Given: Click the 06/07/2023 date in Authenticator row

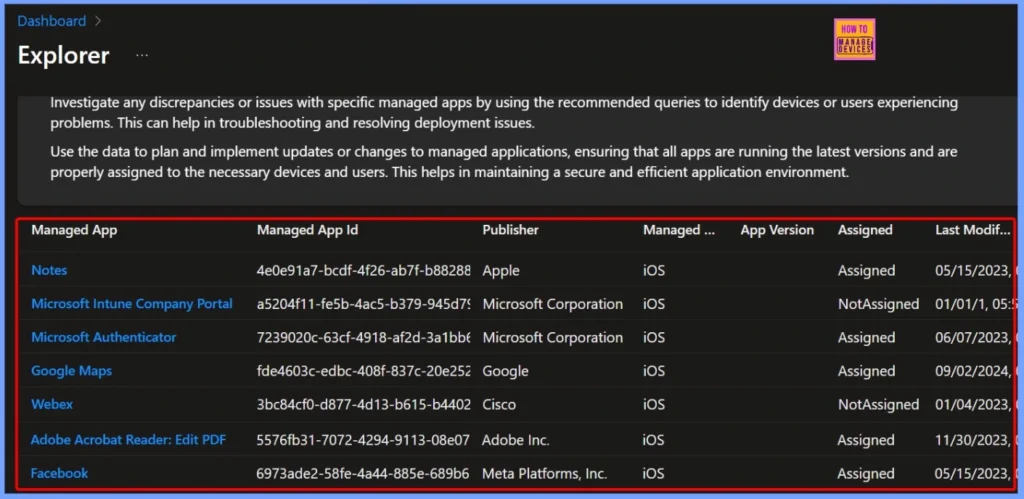Looking at the screenshot, I should [x=973, y=338].
